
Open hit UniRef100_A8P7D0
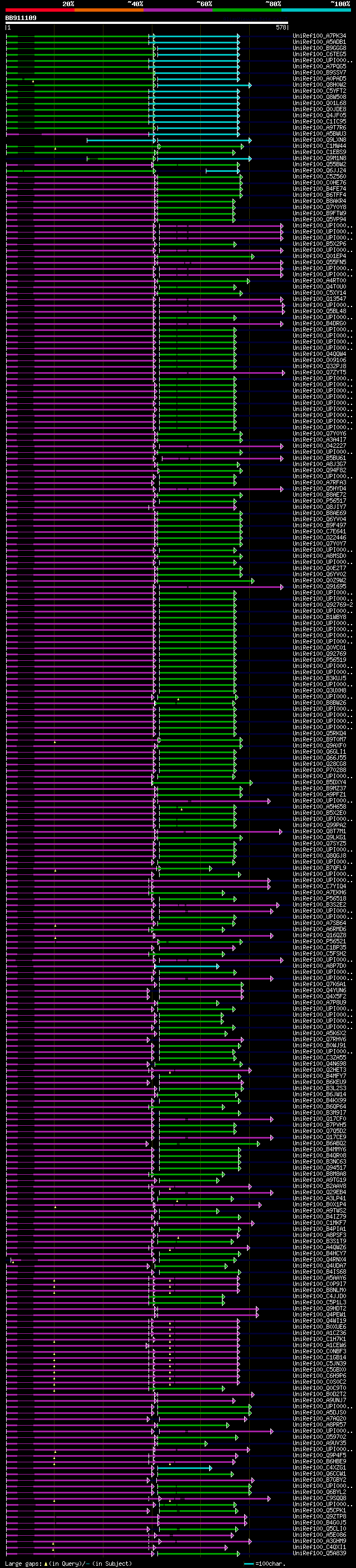click(319, 966)
